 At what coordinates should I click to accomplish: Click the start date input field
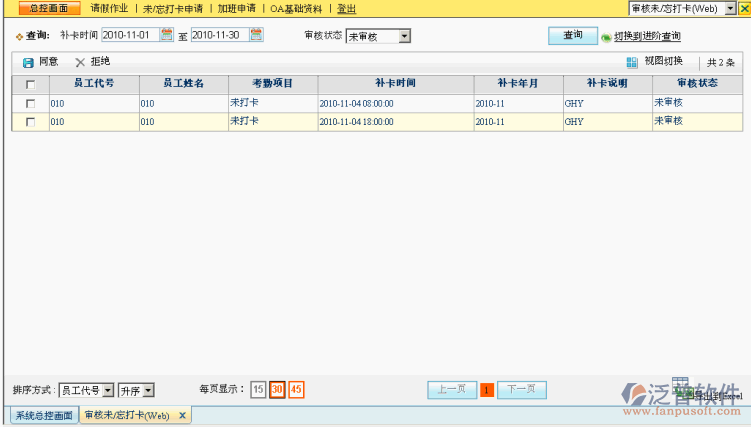click(129, 35)
